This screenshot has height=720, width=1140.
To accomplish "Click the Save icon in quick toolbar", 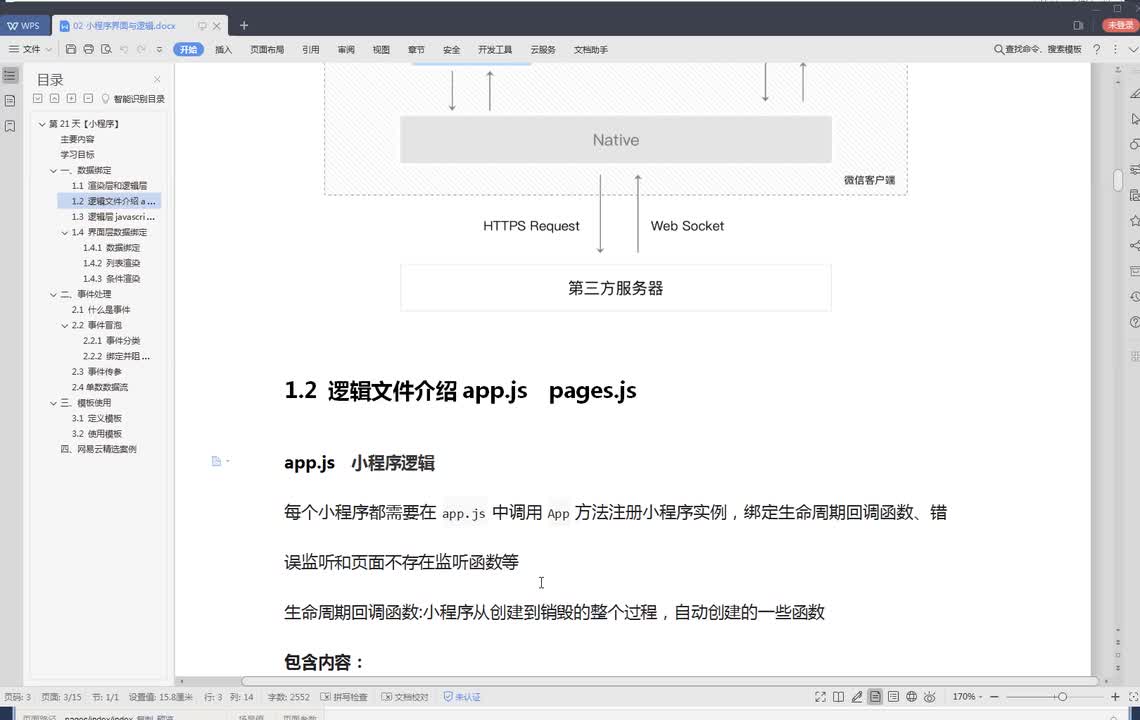I will [71, 49].
